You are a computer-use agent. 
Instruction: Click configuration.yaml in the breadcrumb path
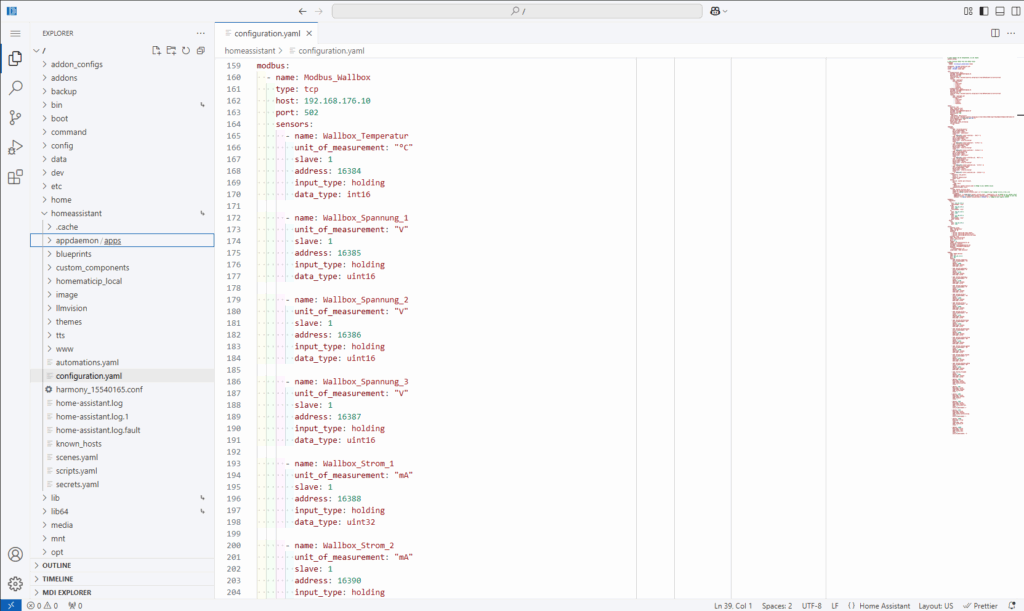(331, 50)
